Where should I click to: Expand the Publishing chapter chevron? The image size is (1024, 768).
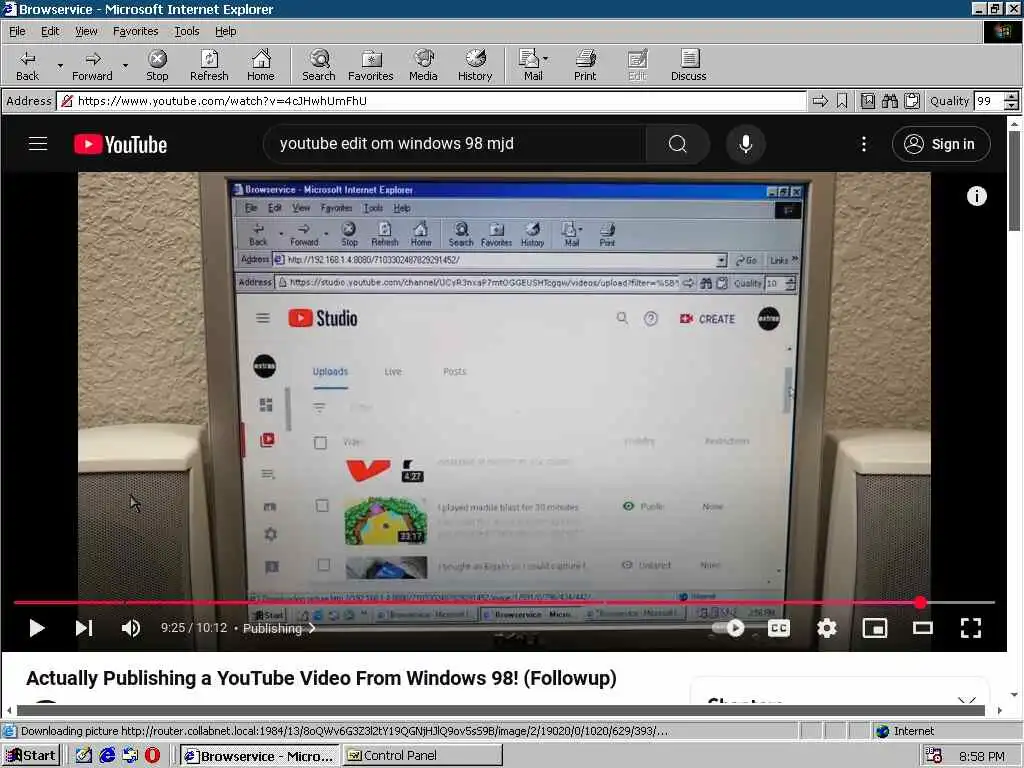[312, 628]
